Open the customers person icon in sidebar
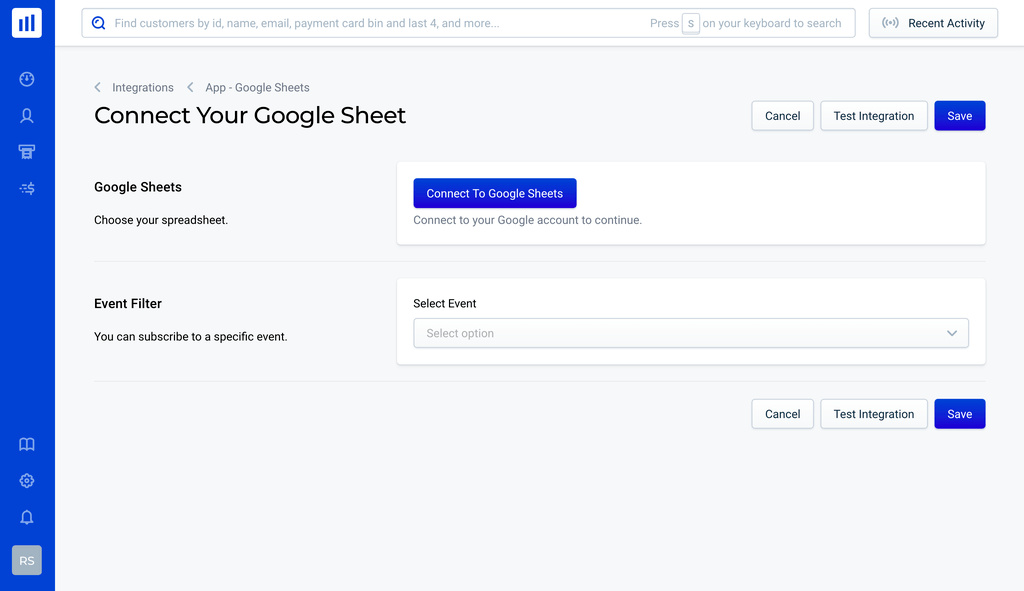The image size is (1024, 591). pyautogui.click(x=27, y=116)
